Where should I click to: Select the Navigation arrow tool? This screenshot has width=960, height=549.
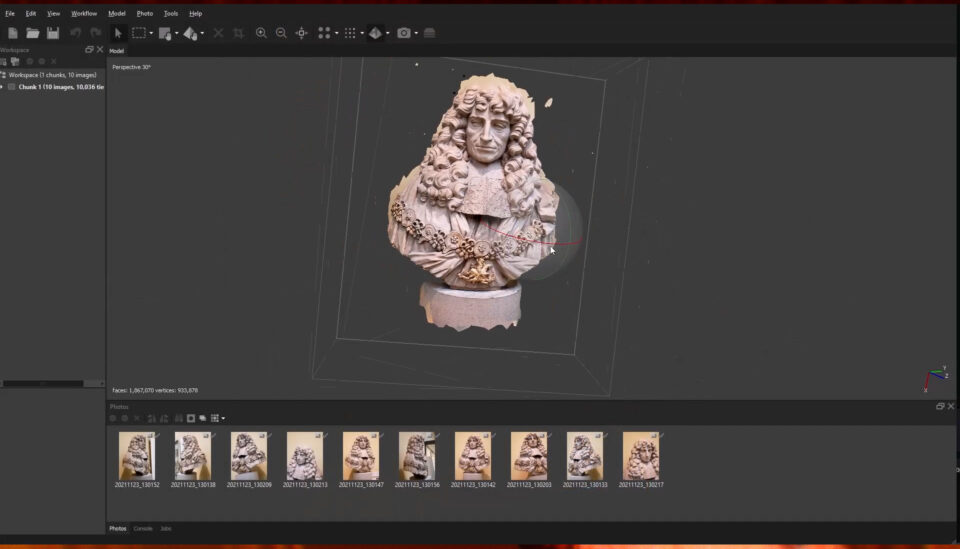pyautogui.click(x=118, y=33)
